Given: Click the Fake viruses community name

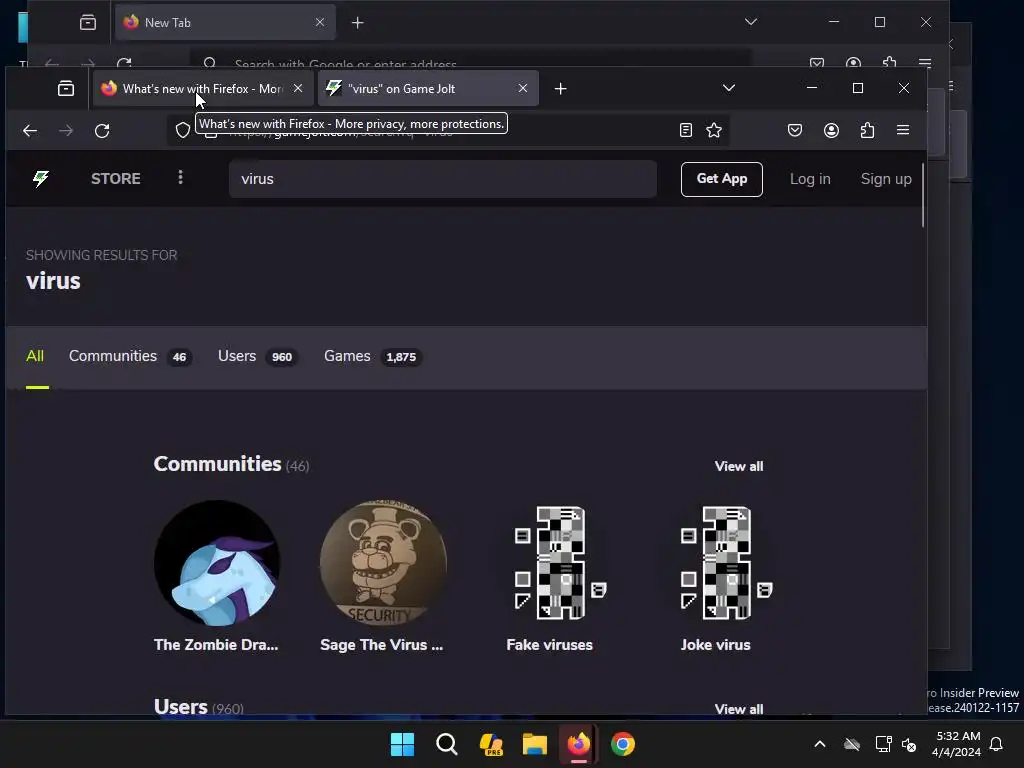Looking at the screenshot, I should pyautogui.click(x=549, y=645).
